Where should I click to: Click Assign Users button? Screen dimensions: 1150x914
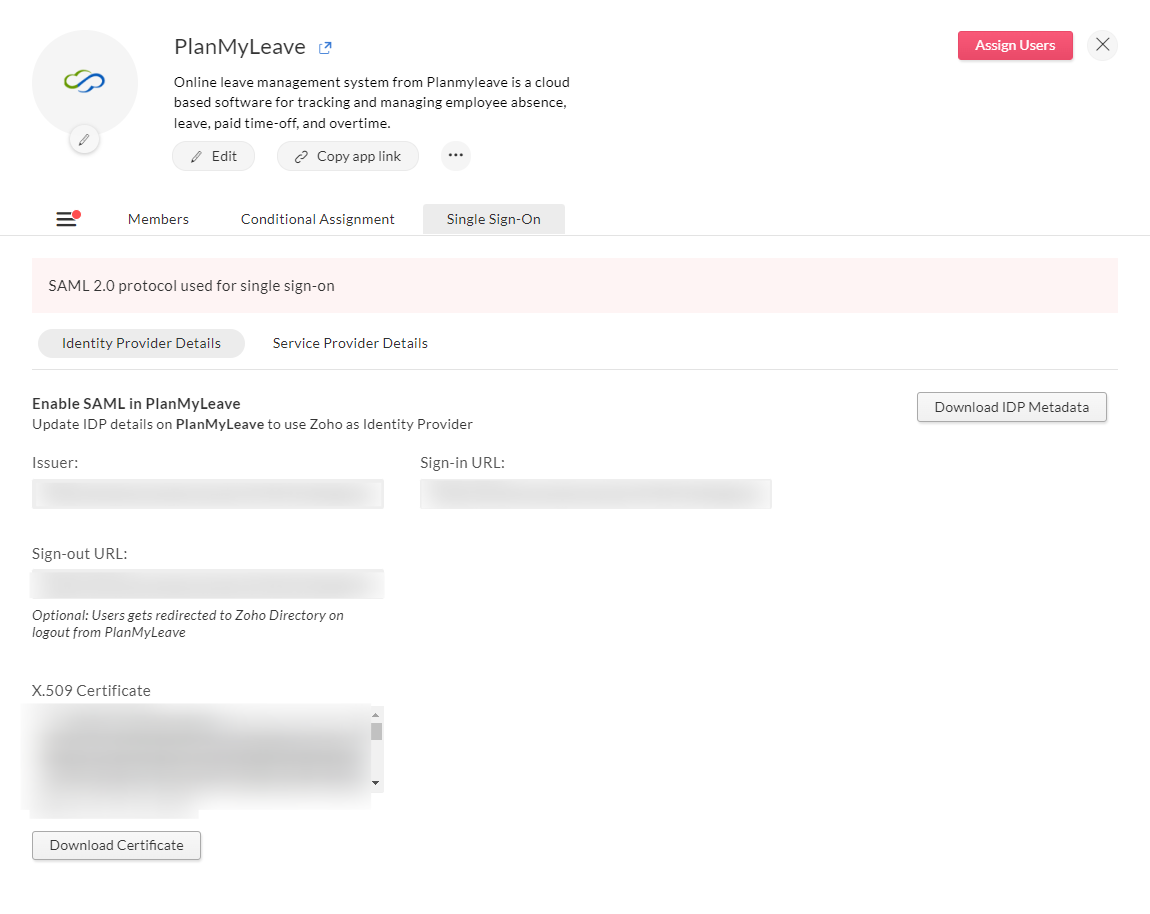coord(1015,45)
